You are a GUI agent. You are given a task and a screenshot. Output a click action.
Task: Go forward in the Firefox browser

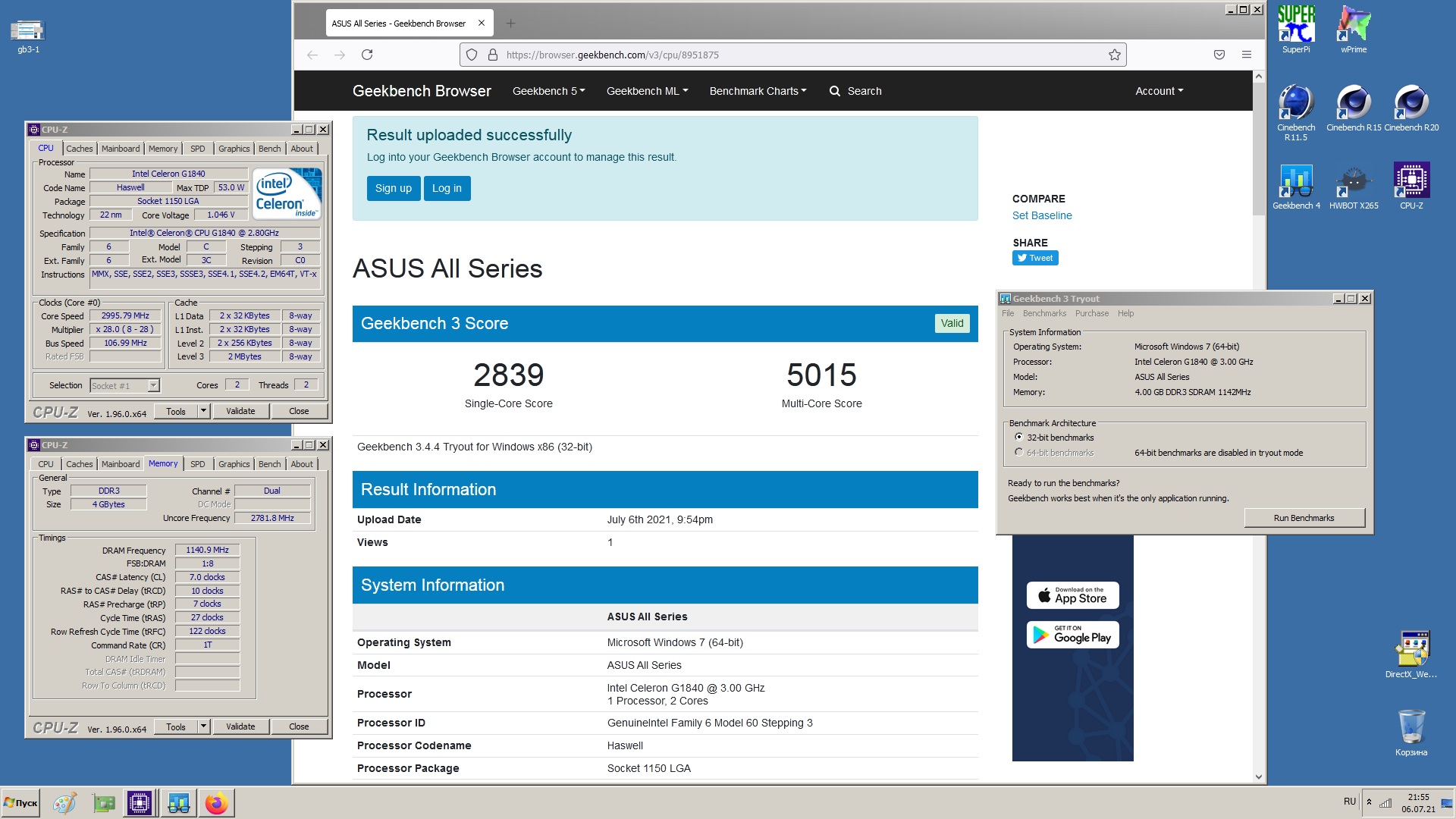coord(340,55)
